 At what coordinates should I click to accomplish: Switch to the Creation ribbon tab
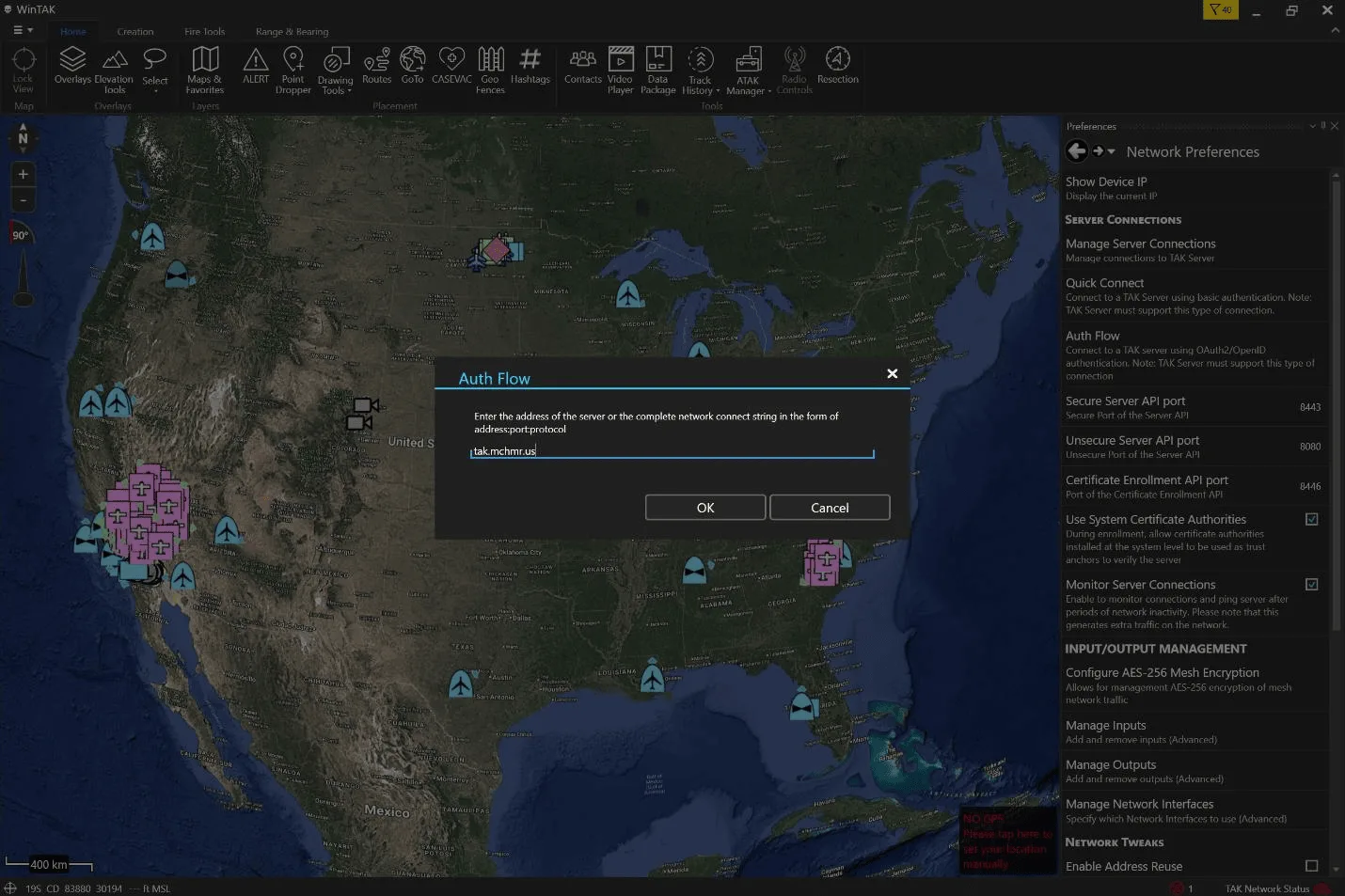coord(135,32)
